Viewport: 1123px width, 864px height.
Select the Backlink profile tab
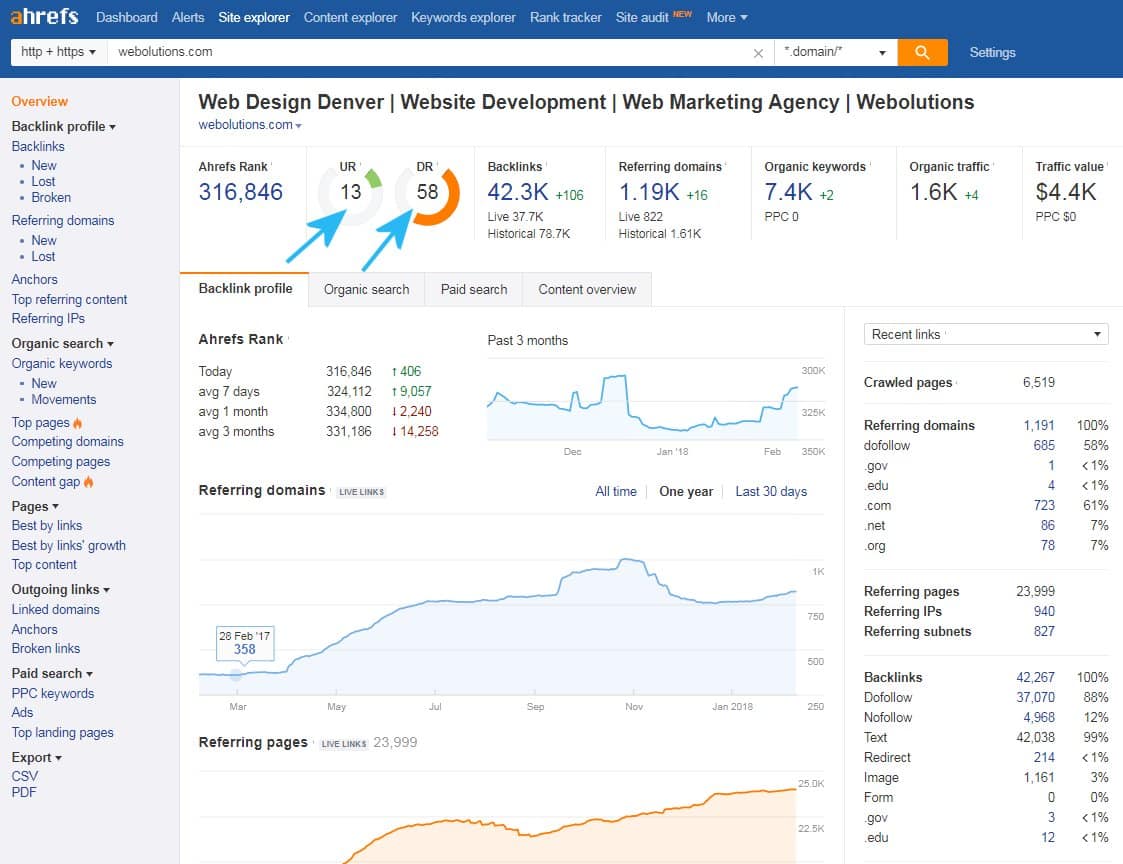[245, 289]
